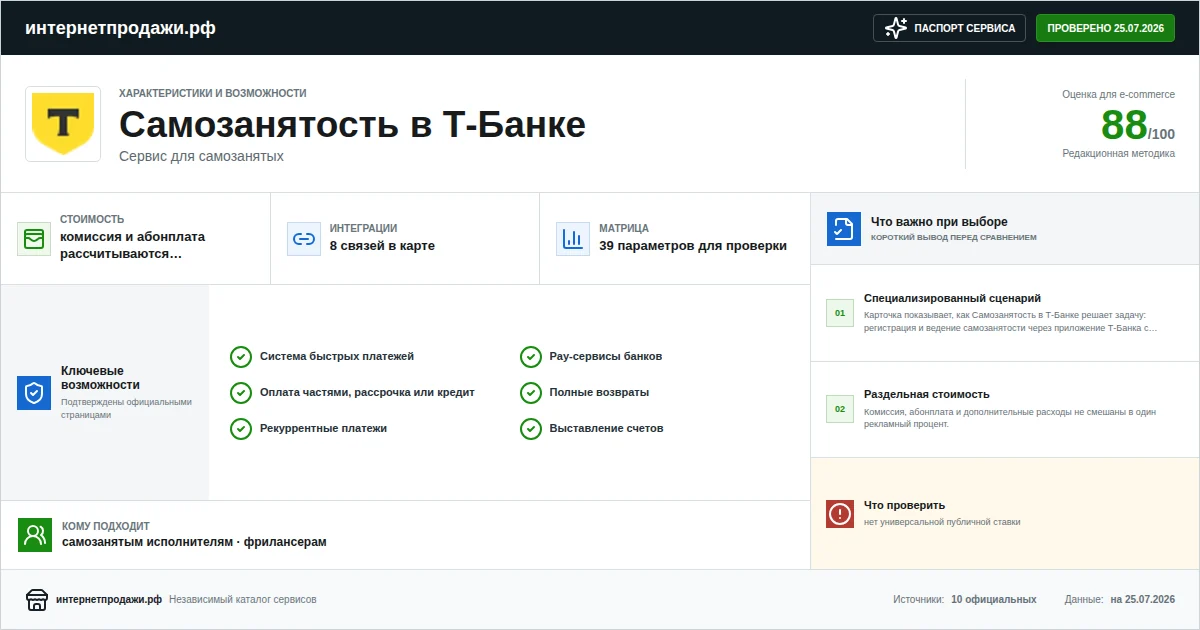
Task: Click the Оценка для e-commerce caption
Action: pos(1119,95)
